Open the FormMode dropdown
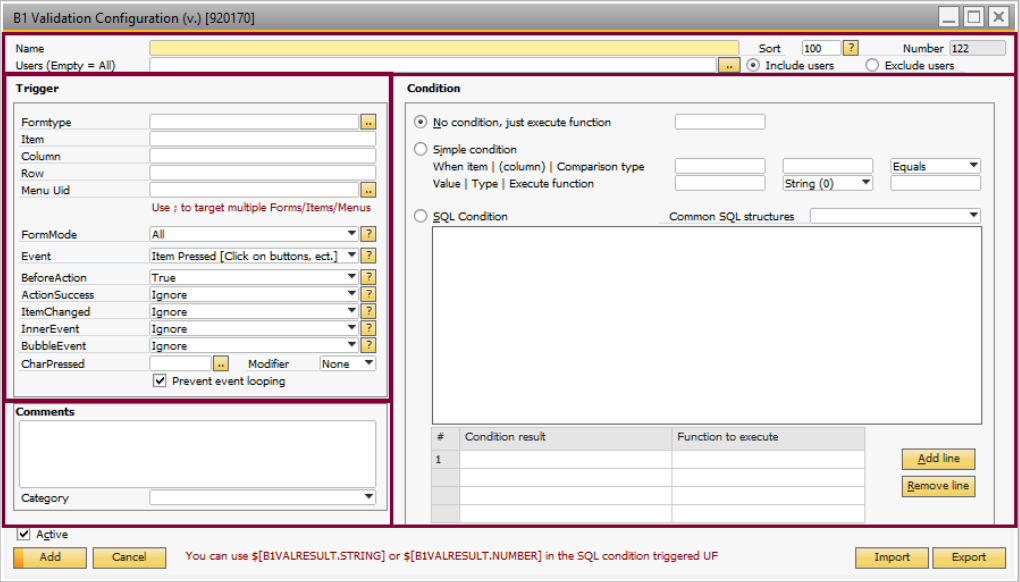This screenshot has height=582, width=1020. pyautogui.click(x=254, y=234)
